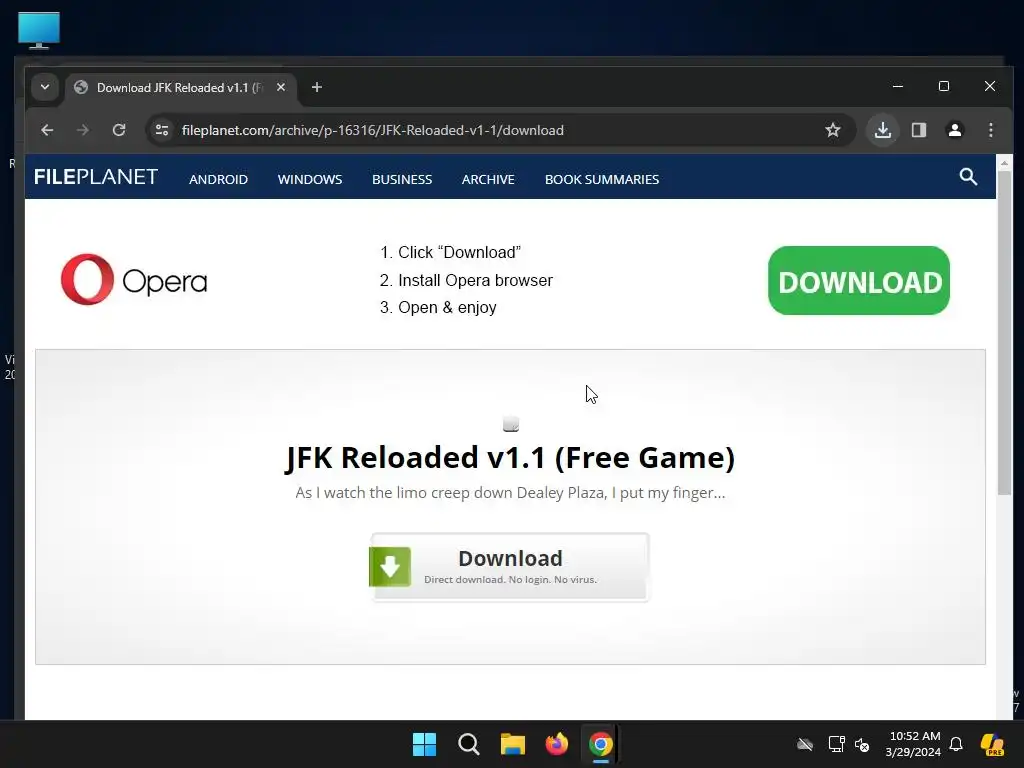Screen dimensions: 1024x768
Task: Open the Chrome three-dot menu
Action: point(991,130)
